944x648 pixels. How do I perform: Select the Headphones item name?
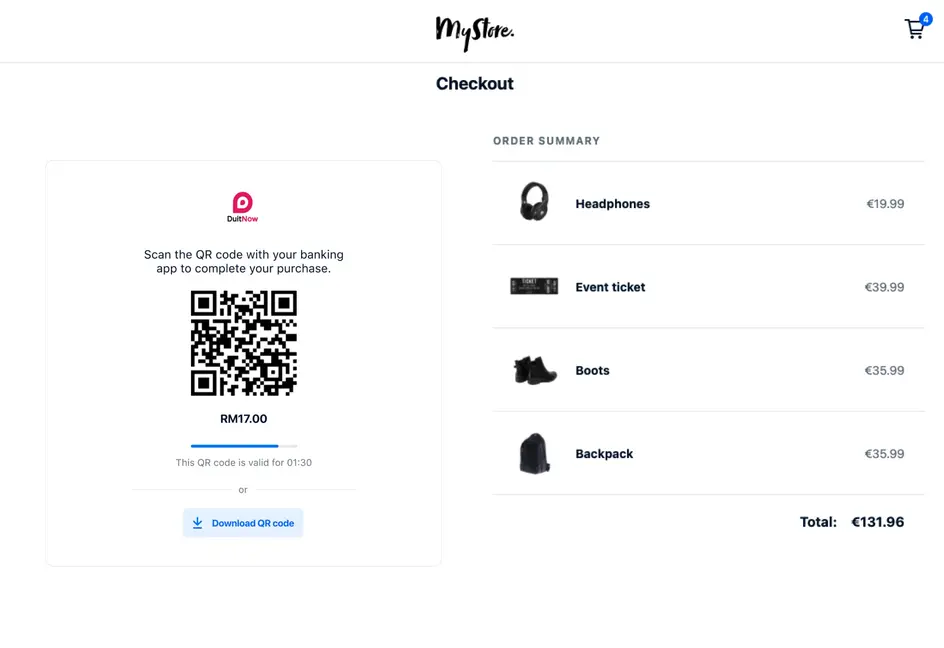[612, 203]
